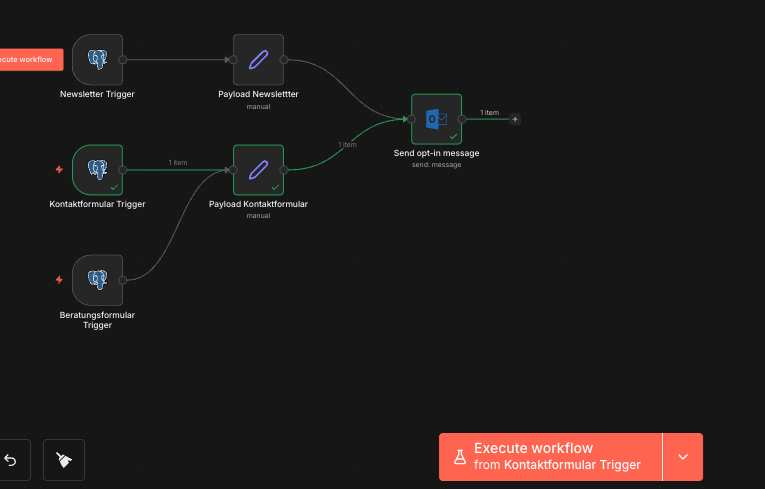The width and height of the screenshot is (765, 489).
Task: Click the partial Execute workflow button near Newsletter Trigger
Action: (x=31, y=60)
